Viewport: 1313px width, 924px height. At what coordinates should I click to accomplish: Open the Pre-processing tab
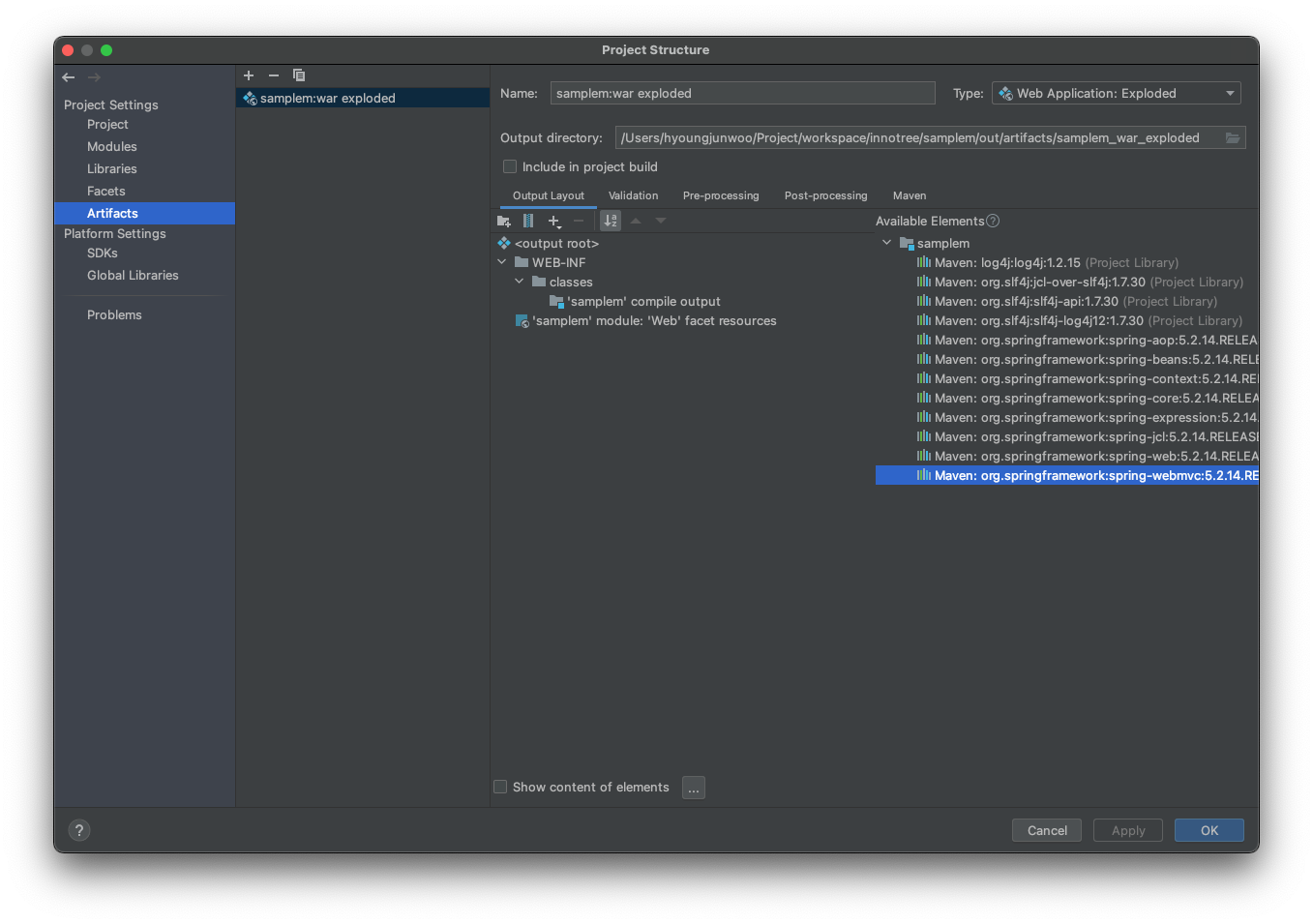(721, 195)
